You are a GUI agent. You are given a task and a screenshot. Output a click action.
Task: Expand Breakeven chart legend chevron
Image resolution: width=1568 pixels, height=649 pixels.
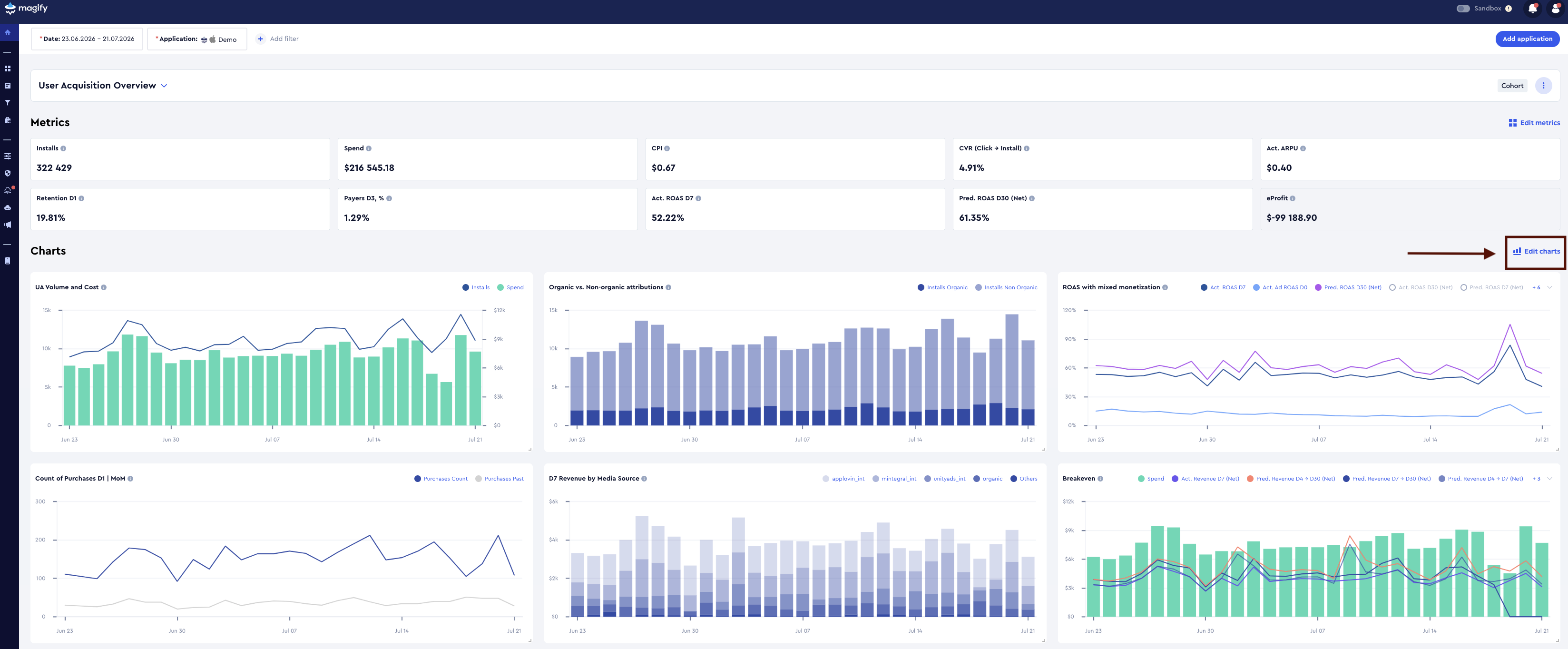coord(1550,479)
